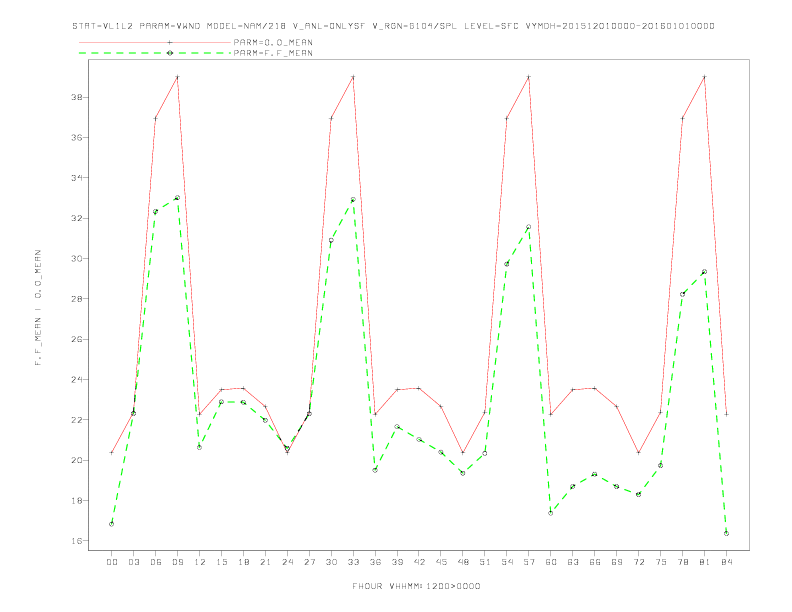
Task: Click x-axis tick label 63
Action: (x=573, y=562)
